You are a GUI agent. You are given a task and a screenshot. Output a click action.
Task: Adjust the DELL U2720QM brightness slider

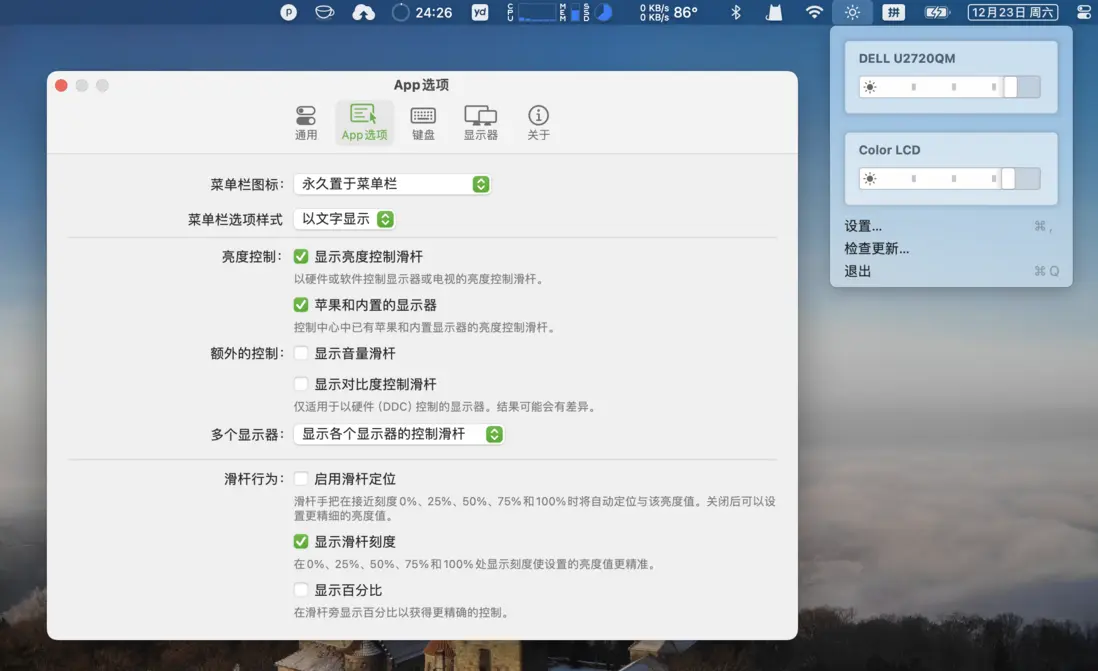[949, 87]
